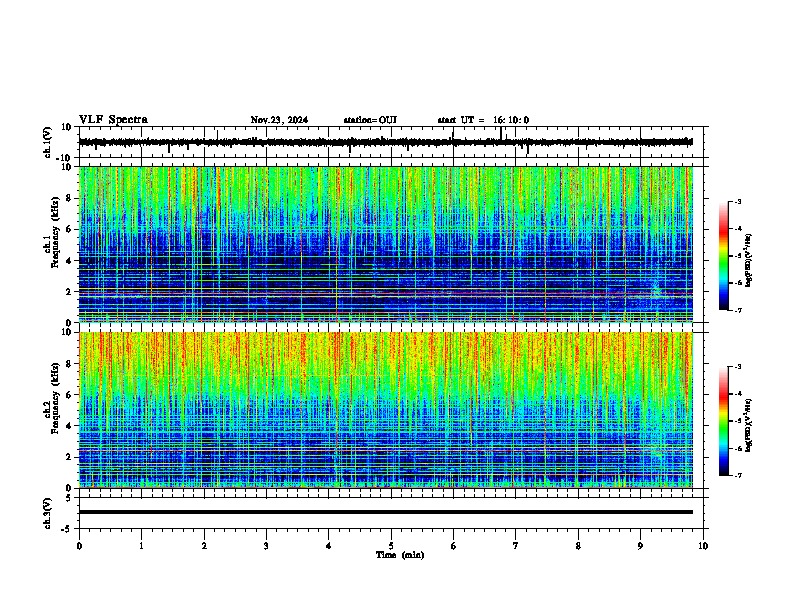This screenshot has height=612, width=792.
Task: Click the "8" kHz tick of ch.1 spectrogram
Action: click(70, 198)
